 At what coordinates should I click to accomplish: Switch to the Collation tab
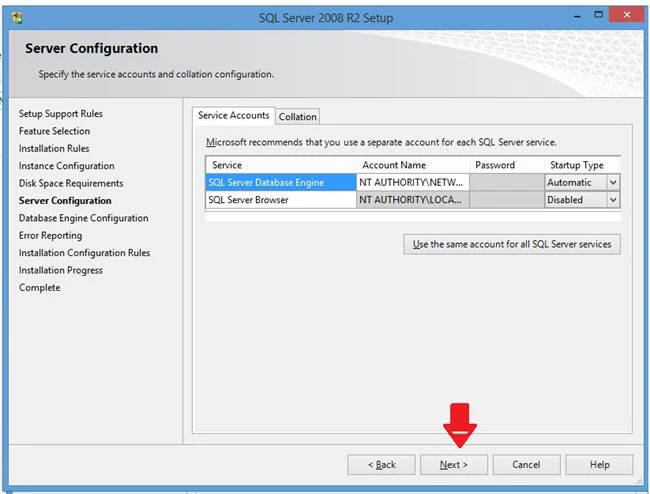coord(297,117)
